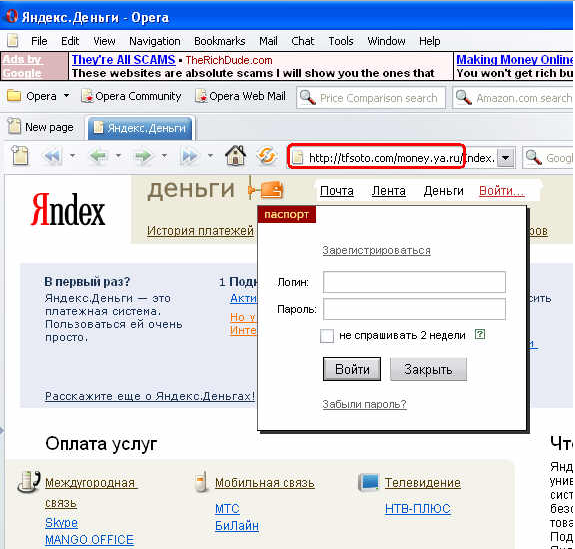Select the Яндекс.Деньги tab

(140, 128)
